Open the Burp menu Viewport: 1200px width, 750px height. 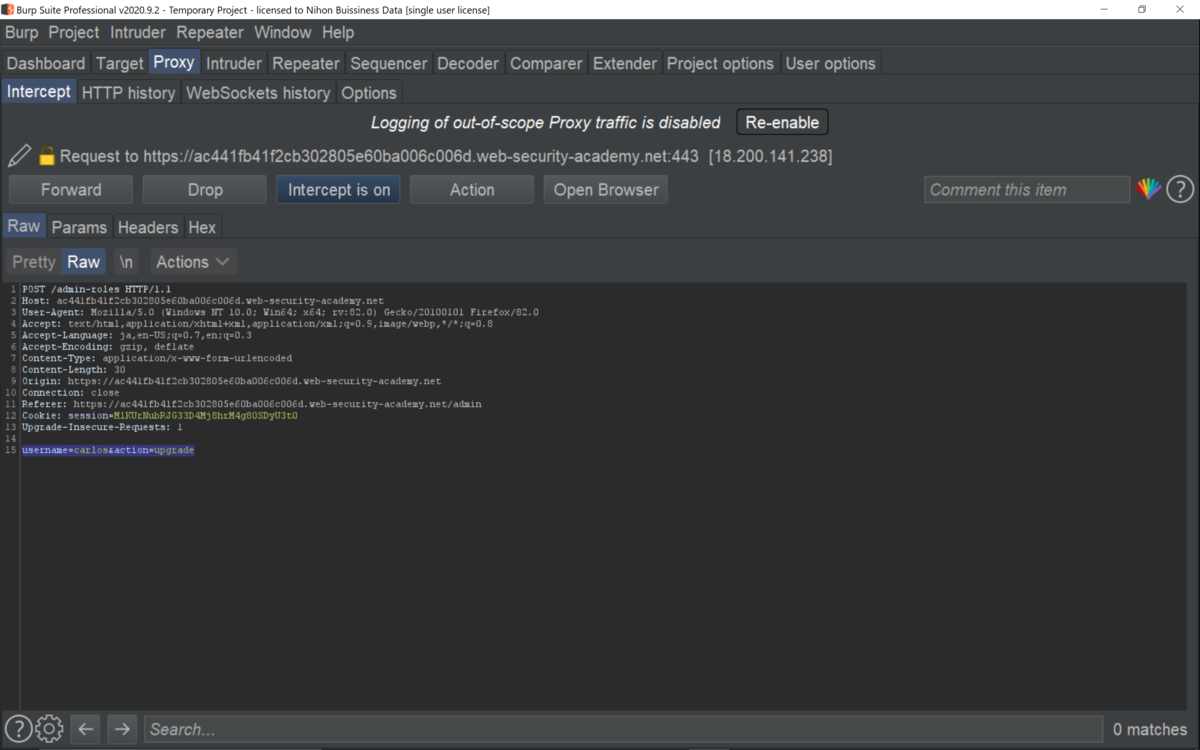coord(21,32)
